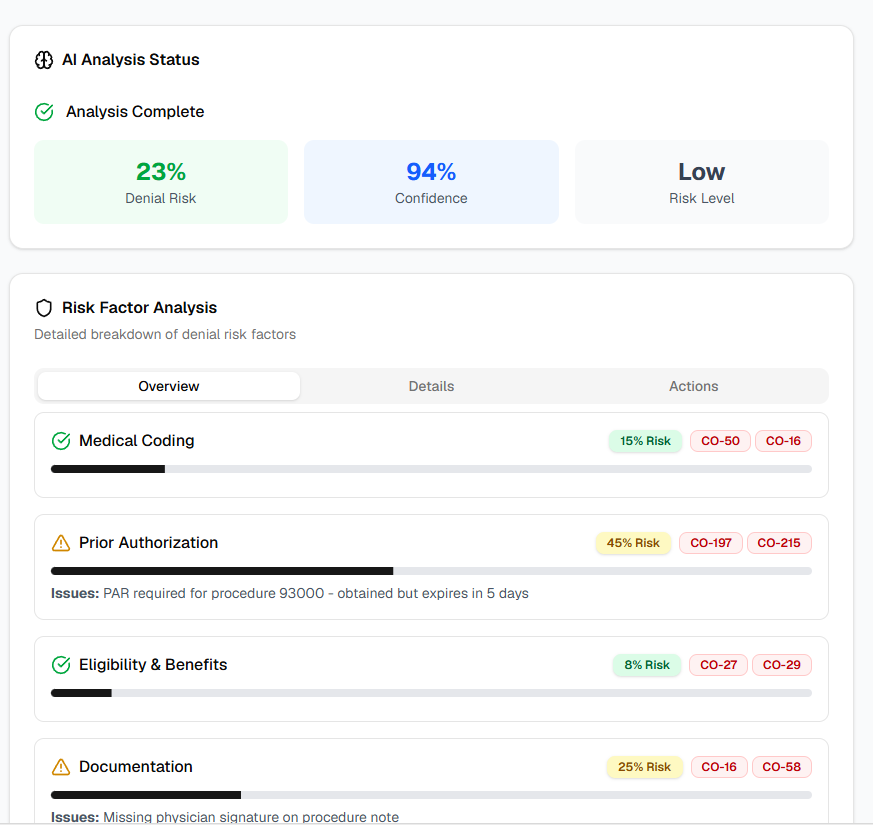Screen dimensions: 873x825
Task: Click the CO-58 code badge under Documentation
Action: [x=781, y=767]
